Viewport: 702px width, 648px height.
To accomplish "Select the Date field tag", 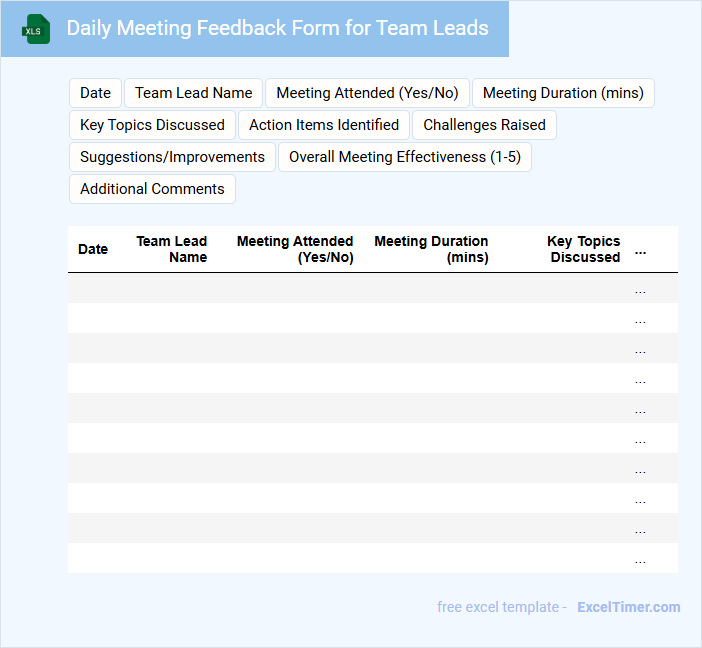I will [95, 93].
